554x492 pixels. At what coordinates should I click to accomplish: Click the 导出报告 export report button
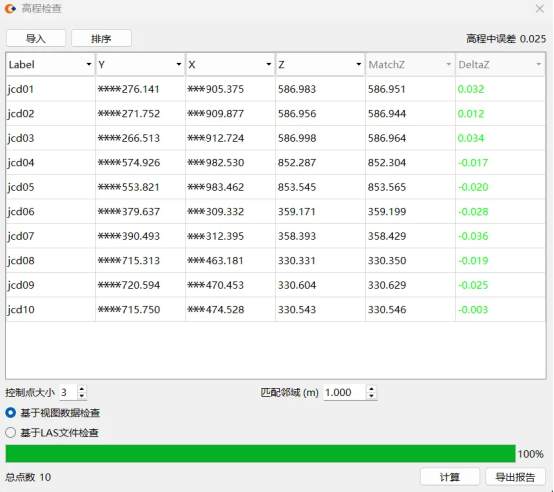point(515,477)
